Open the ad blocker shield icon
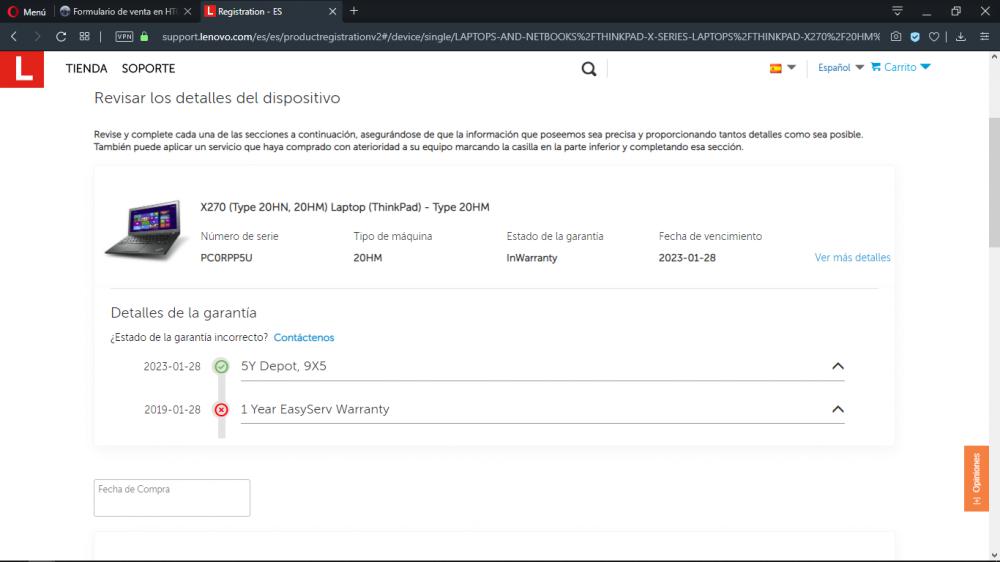This screenshot has height=562, width=1000. [x=915, y=37]
